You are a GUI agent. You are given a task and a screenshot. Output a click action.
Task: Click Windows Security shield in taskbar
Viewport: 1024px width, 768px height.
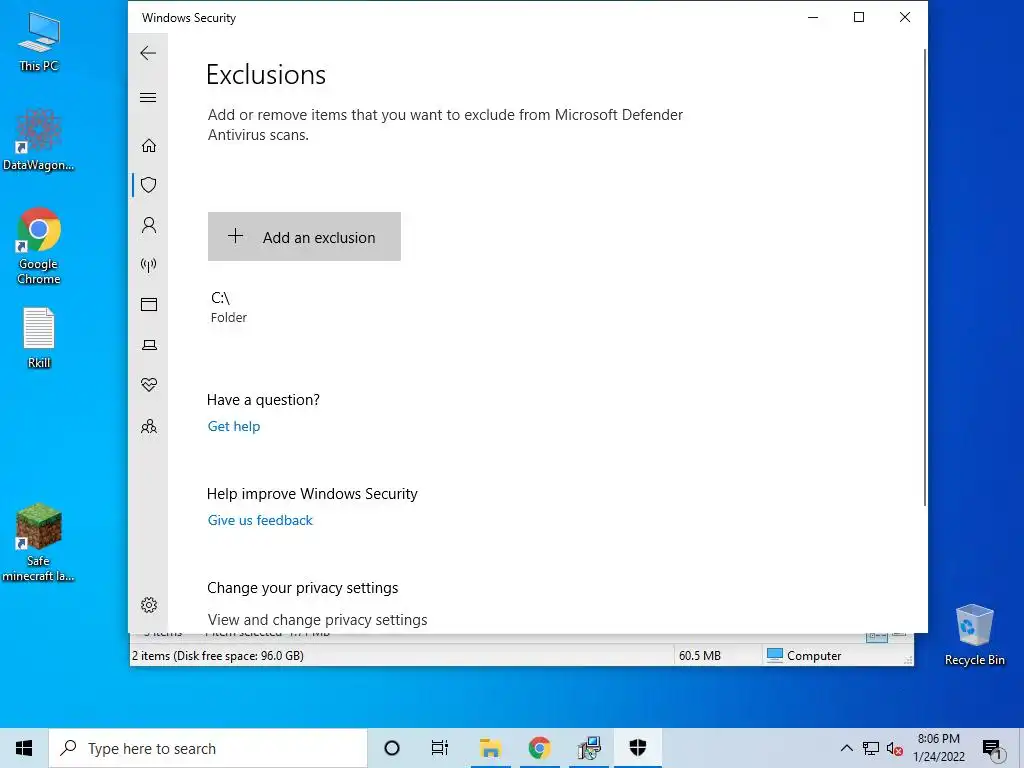(x=638, y=748)
